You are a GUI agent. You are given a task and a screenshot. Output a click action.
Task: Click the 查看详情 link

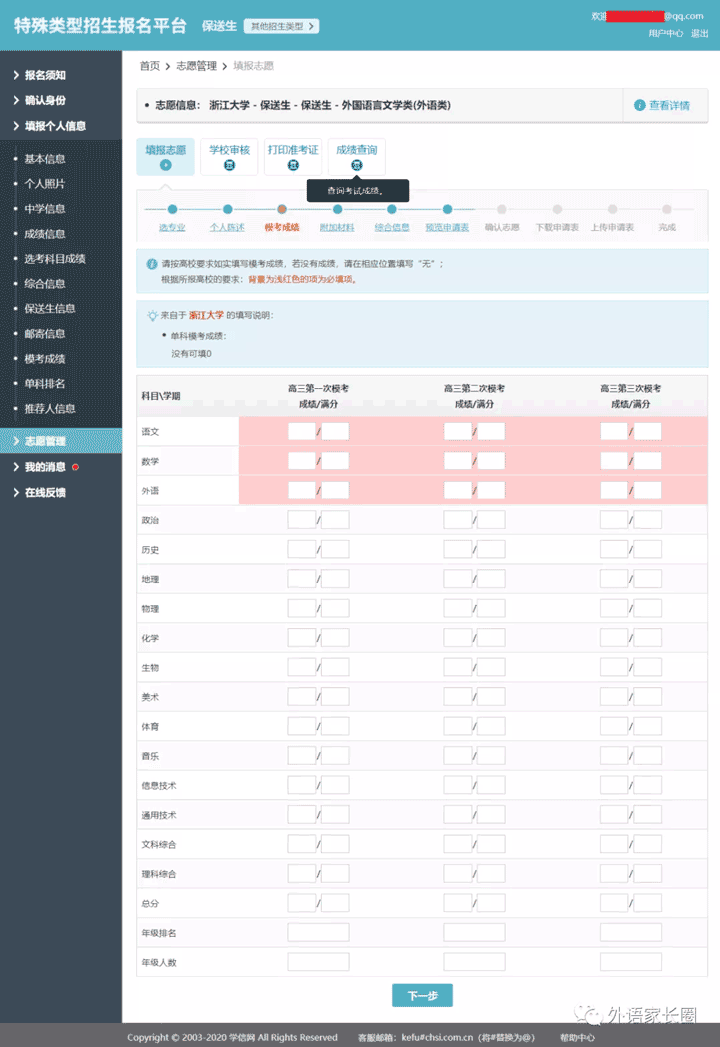pos(669,105)
